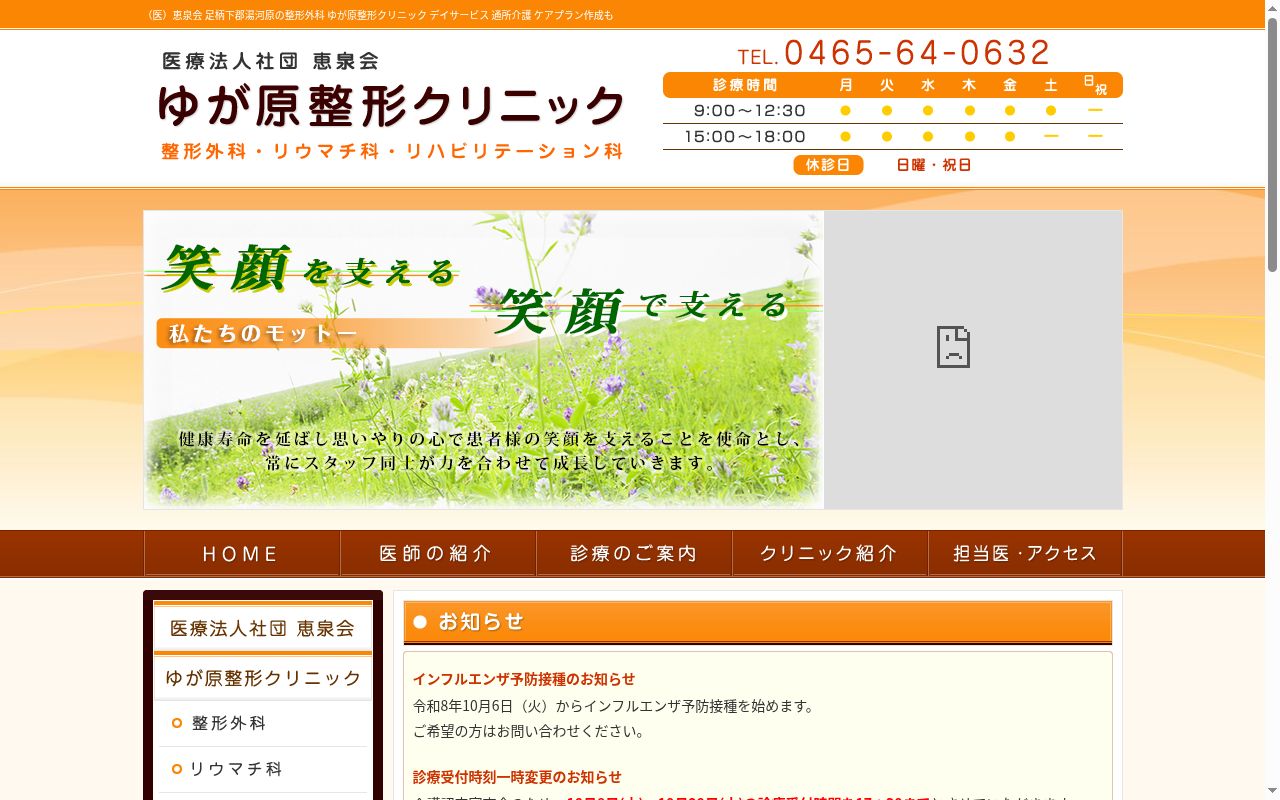Click the scrollbar down arrow

point(1272,792)
